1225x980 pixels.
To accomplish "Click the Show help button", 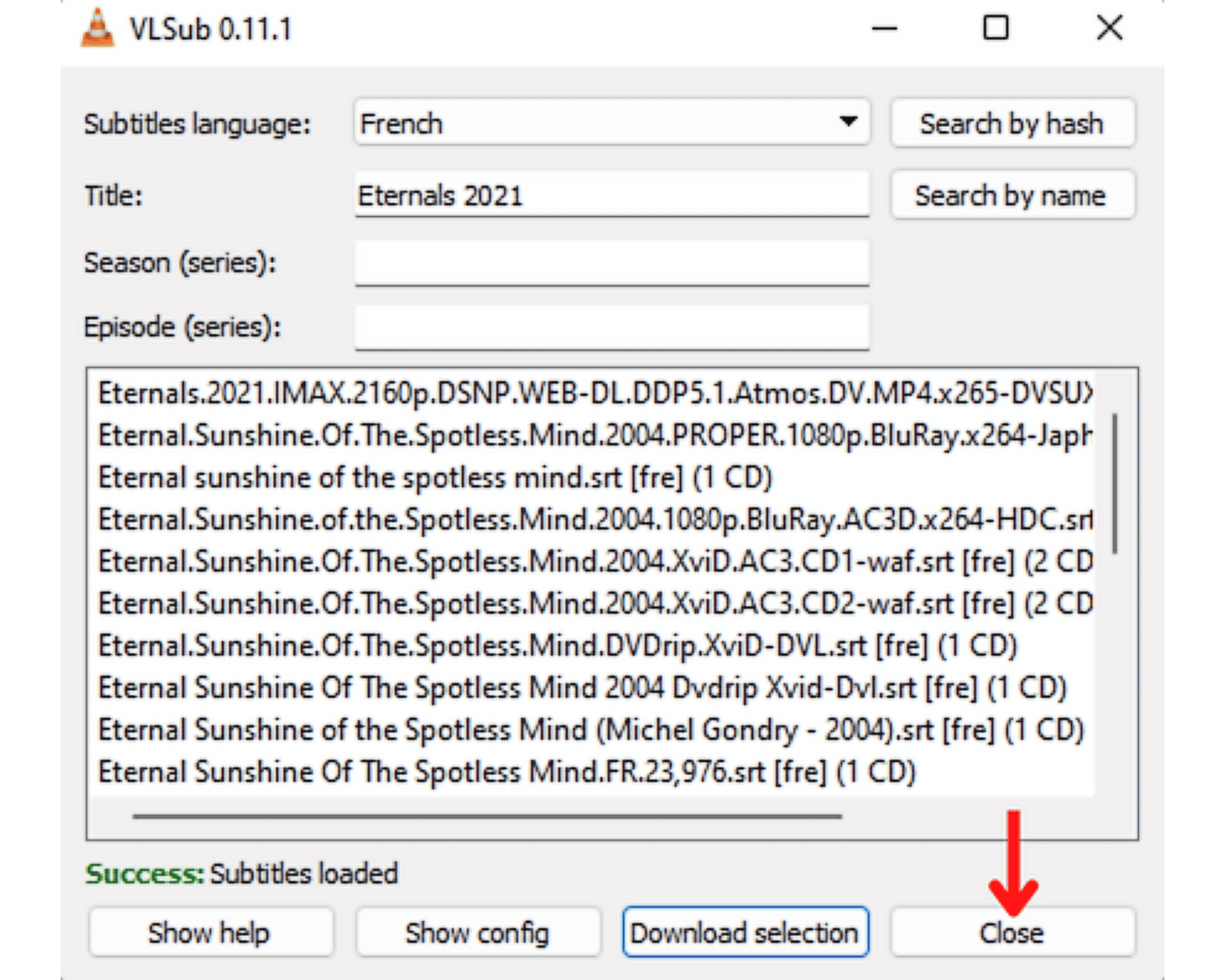I will pos(211,932).
